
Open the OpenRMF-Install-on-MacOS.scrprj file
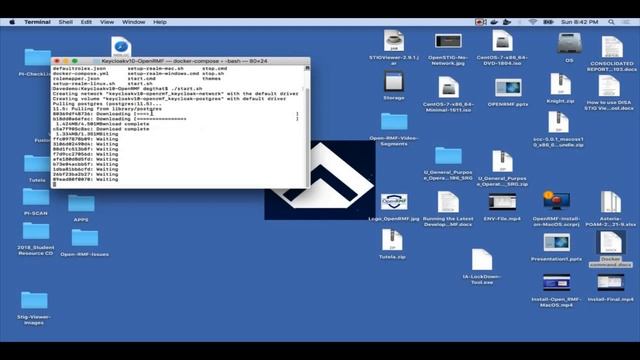(556, 201)
